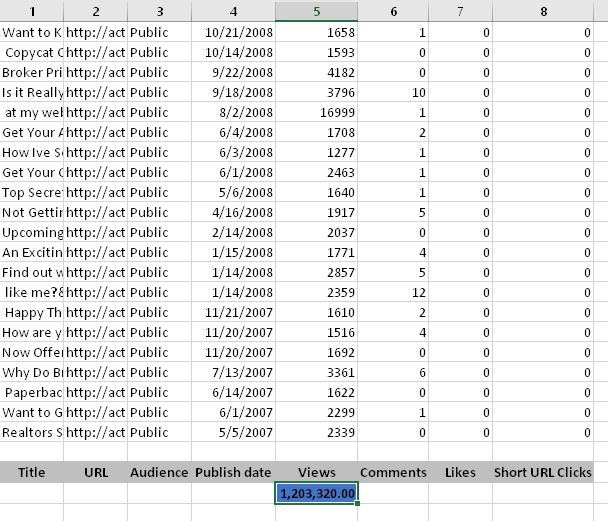Screen dimensions: 608x521
Task: Click the URL header cell
Action: pos(96,472)
